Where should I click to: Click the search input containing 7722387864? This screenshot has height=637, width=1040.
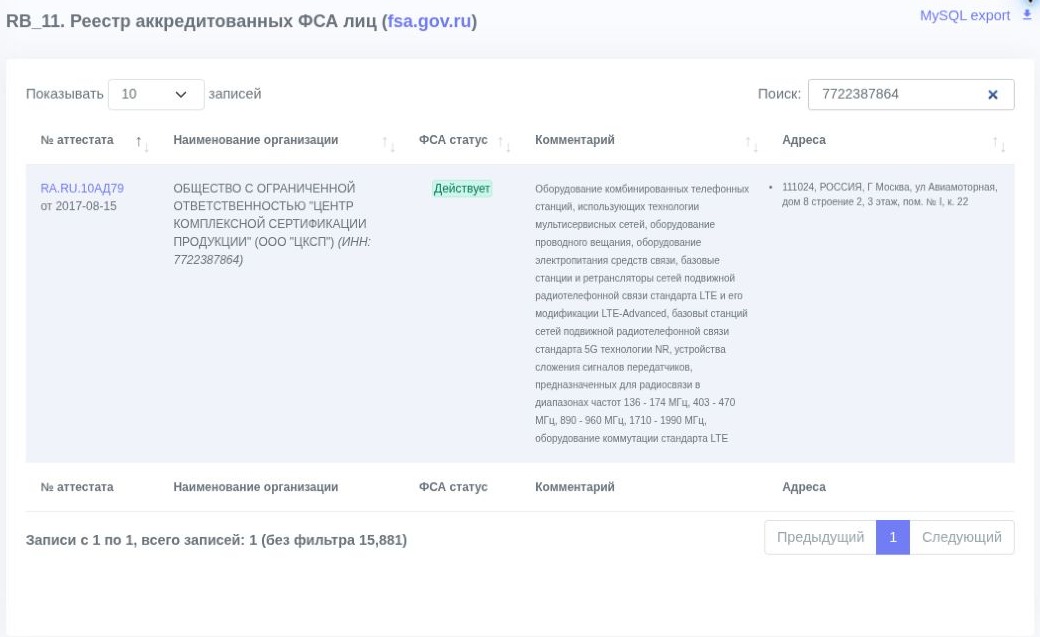[911, 94]
